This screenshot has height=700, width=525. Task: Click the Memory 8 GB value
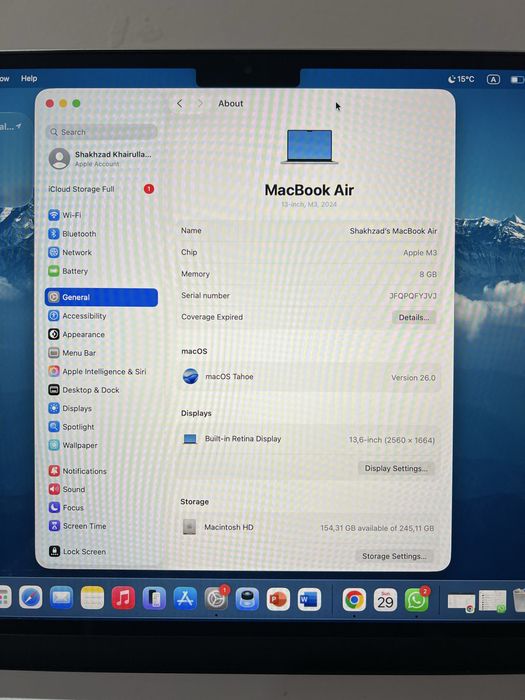click(x=428, y=274)
